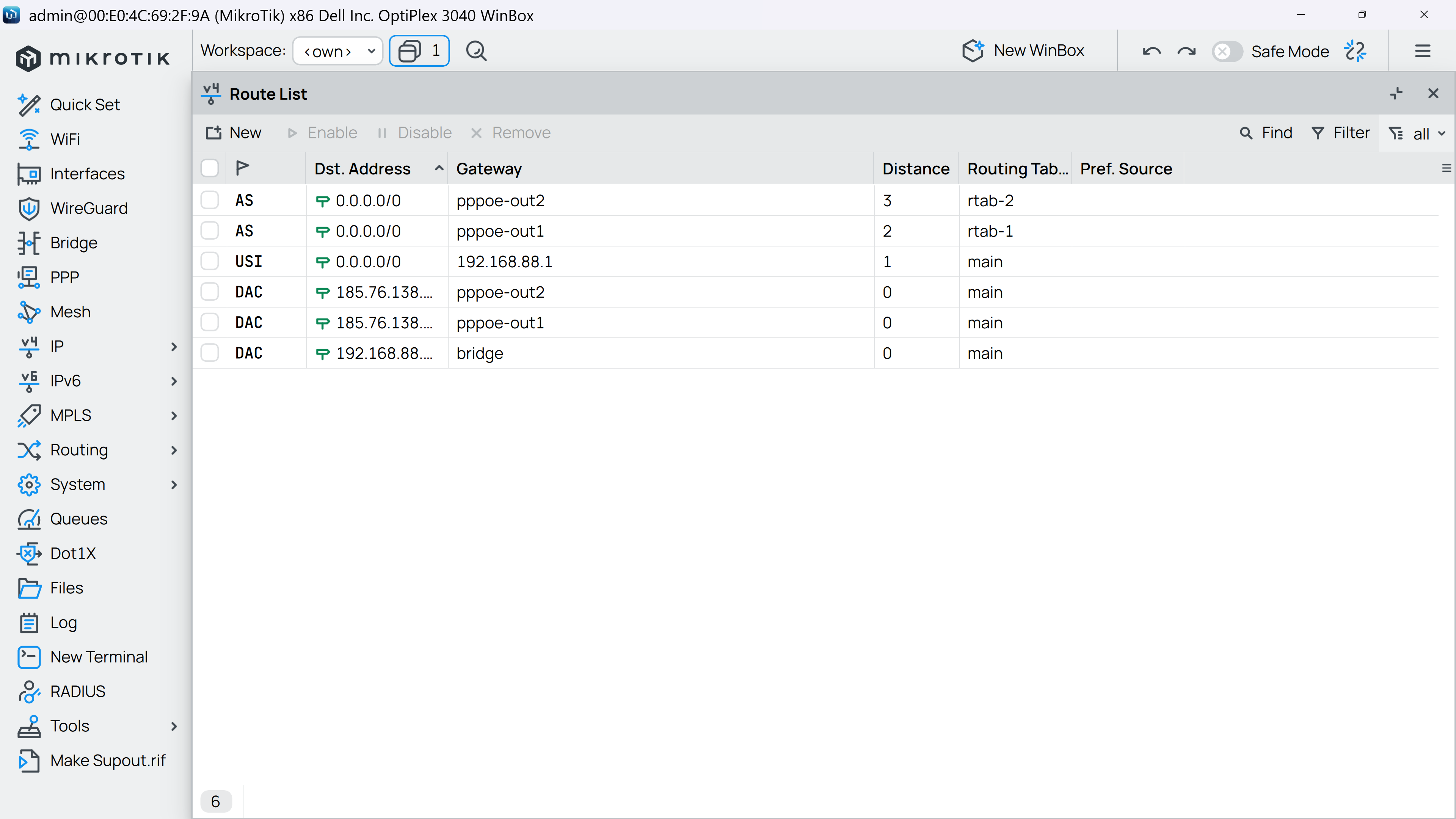Check the USI 192.168.88.1 route row
The image size is (1456, 819).
tap(210, 261)
